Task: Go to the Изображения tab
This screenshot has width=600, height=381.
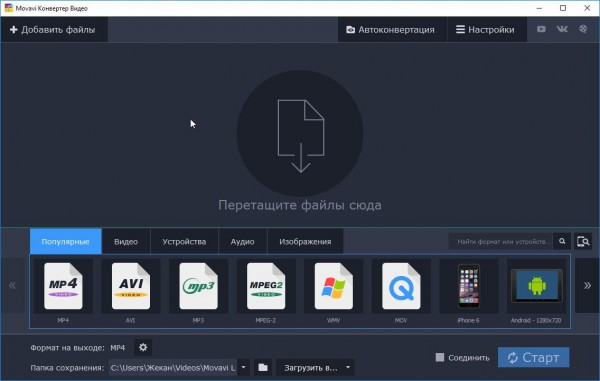Action: tap(305, 241)
